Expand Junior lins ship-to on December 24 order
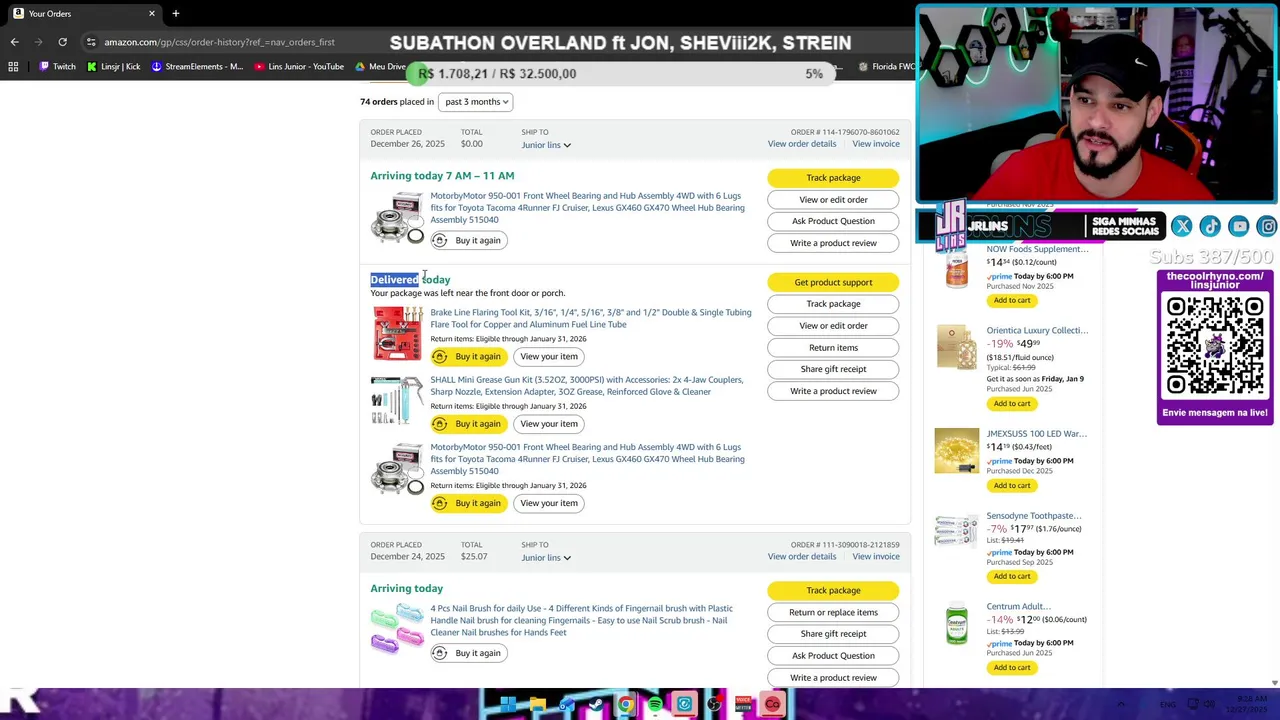The width and height of the screenshot is (1280, 720). (546, 558)
